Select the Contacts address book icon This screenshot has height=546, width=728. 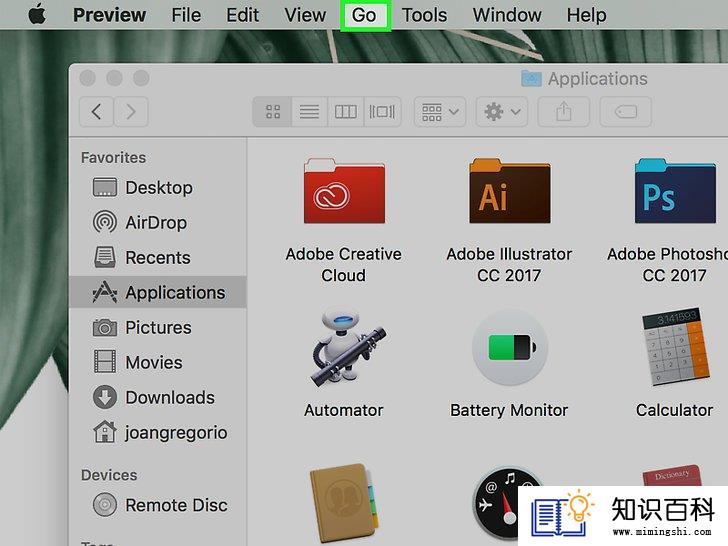point(344,503)
